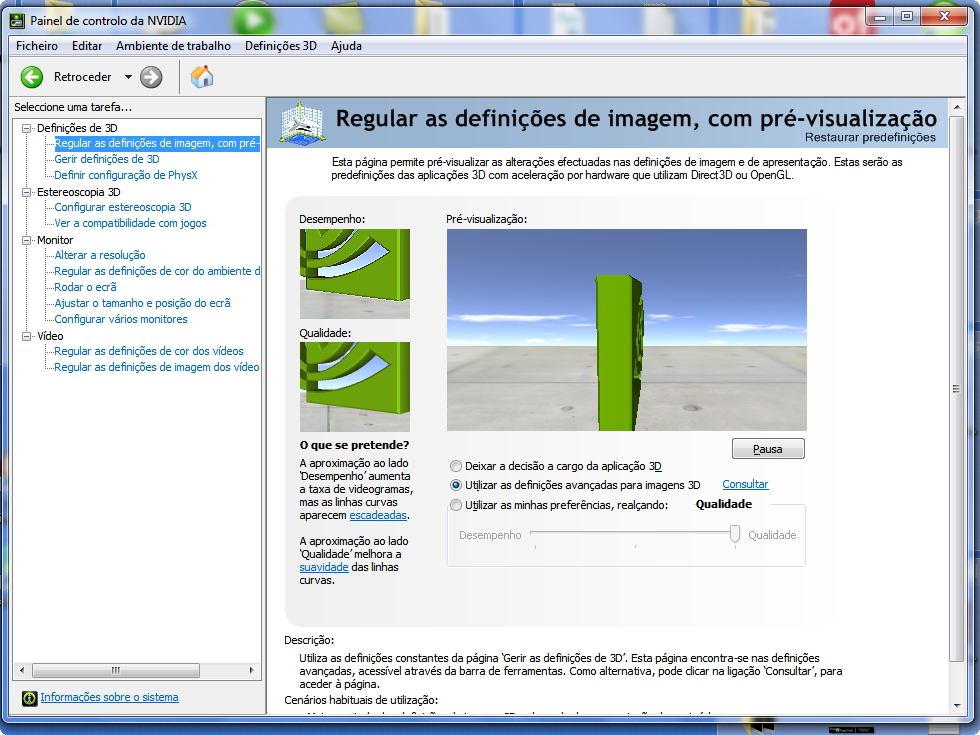Open the Ambiente de trabalho menu
980x735 pixels.
173,46
